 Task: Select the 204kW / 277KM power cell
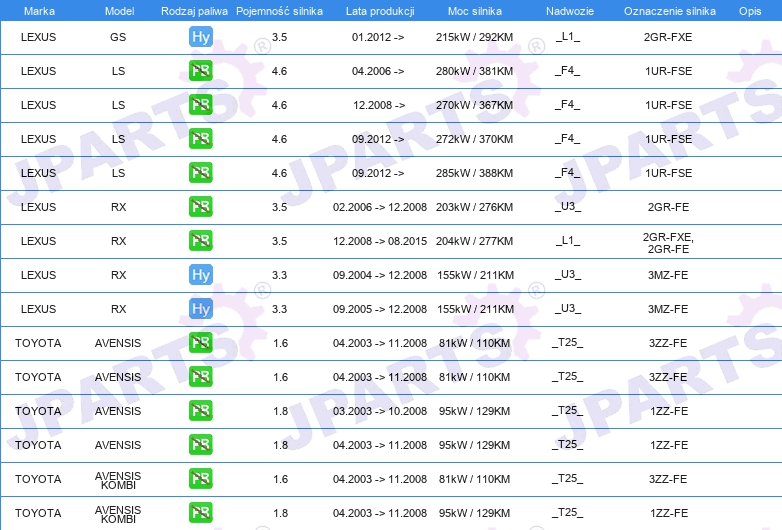coord(474,241)
